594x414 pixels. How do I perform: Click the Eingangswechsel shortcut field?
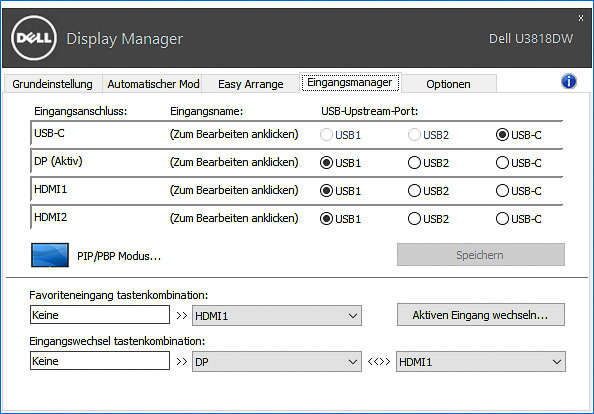(x=100, y=361)
